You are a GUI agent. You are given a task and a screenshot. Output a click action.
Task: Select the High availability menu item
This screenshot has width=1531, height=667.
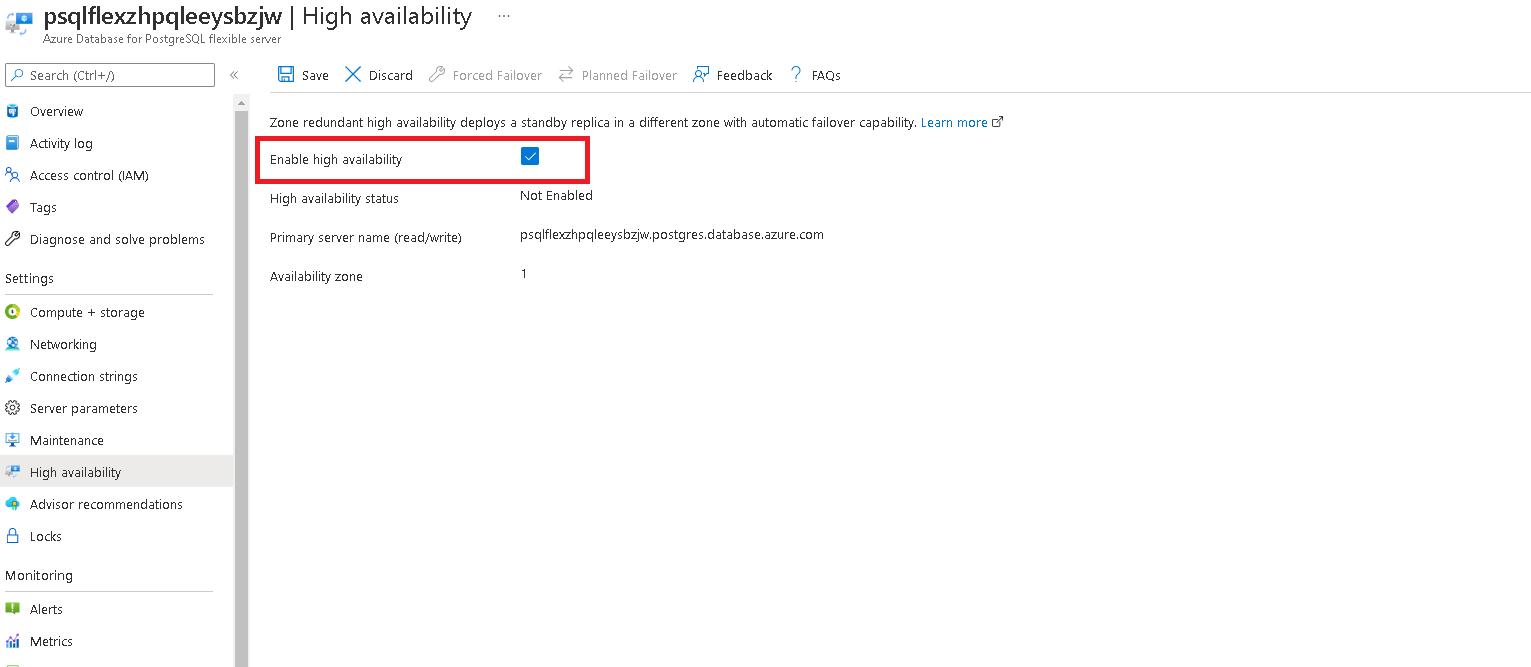coord(76,471)
